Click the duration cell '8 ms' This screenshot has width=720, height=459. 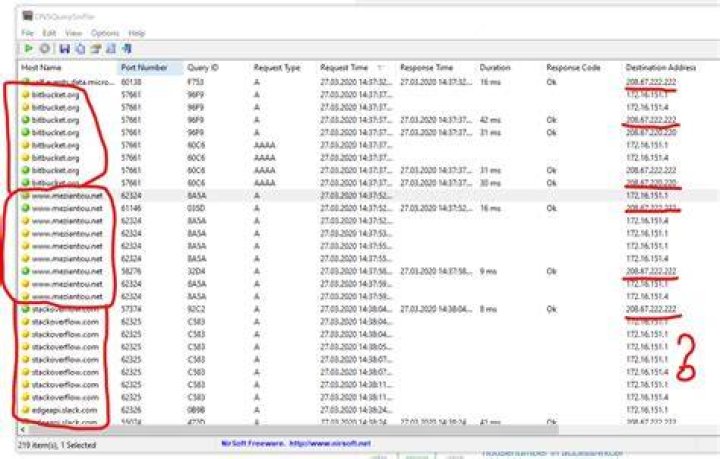[488, 309]
